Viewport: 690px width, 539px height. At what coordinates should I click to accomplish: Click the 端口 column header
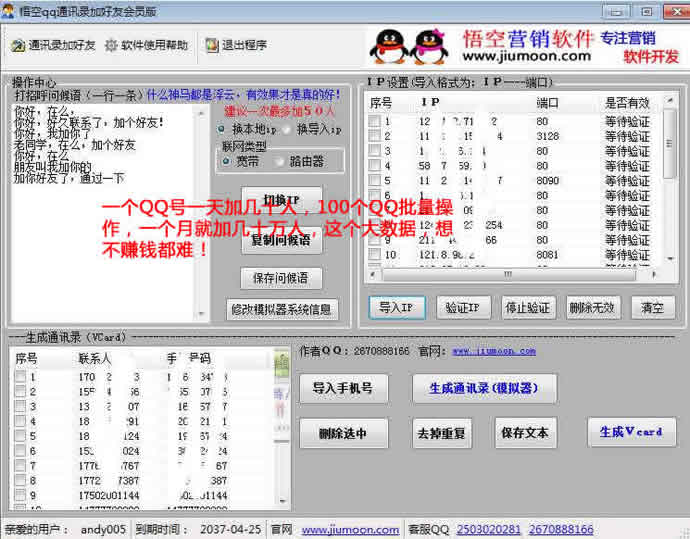pyautogui.click(x=547, y=103)
